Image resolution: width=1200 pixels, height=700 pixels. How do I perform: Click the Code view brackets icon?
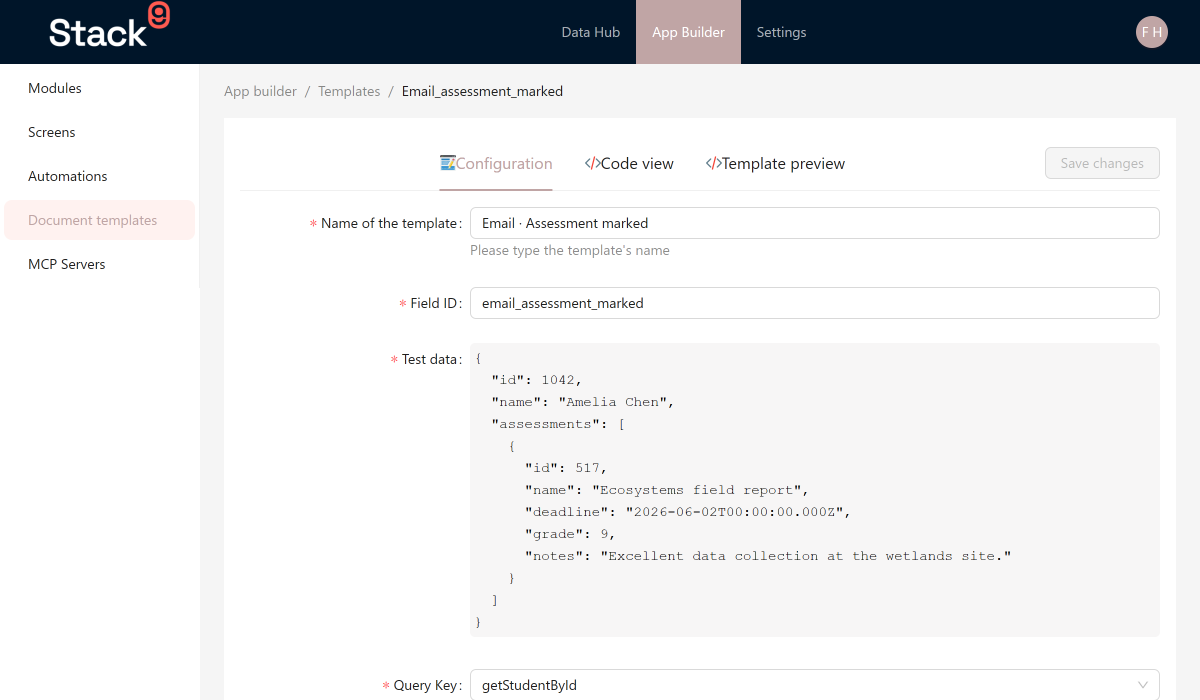[x=592, y=163]
